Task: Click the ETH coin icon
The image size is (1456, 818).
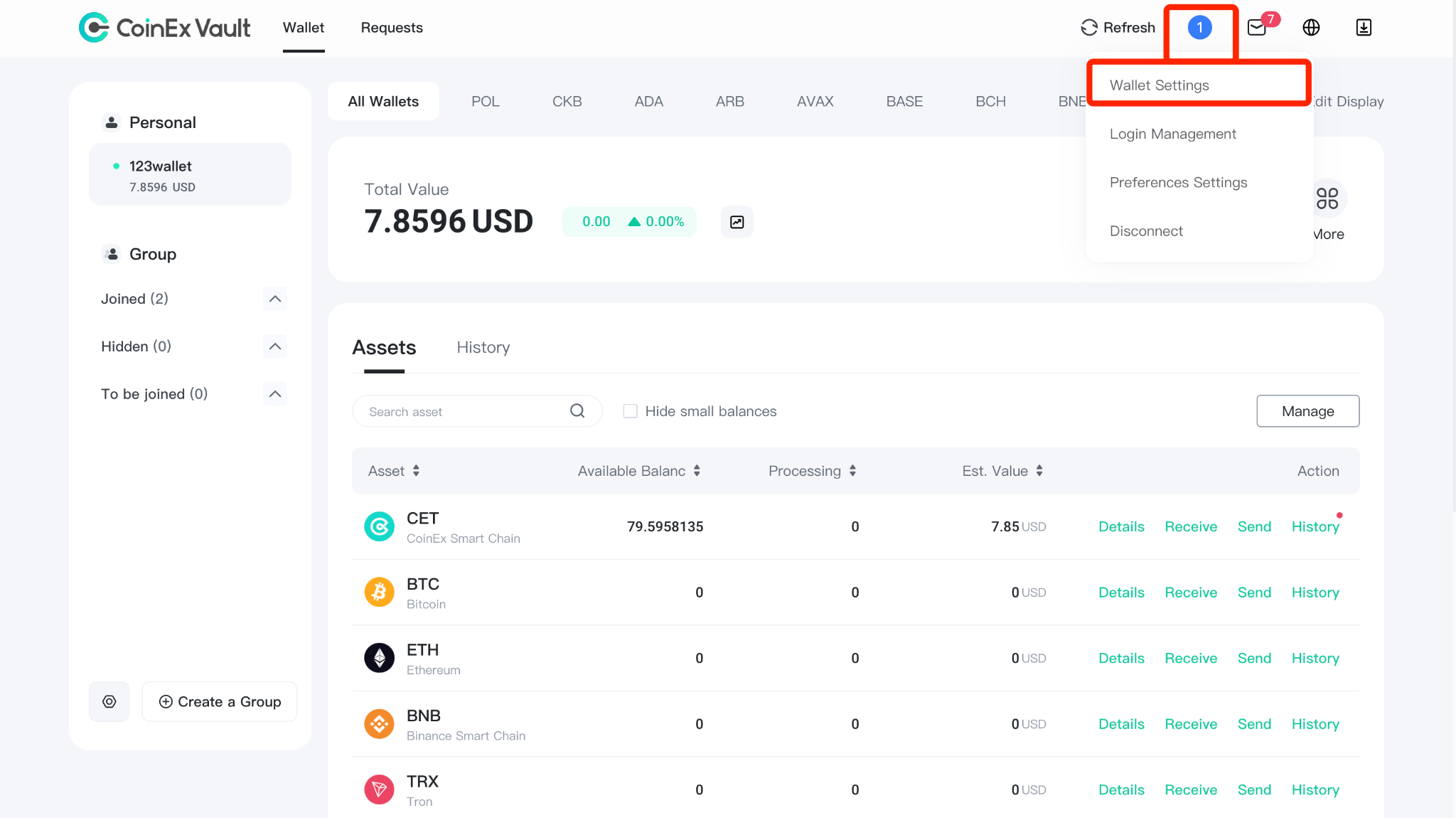Action: click(x=379, y=658)
